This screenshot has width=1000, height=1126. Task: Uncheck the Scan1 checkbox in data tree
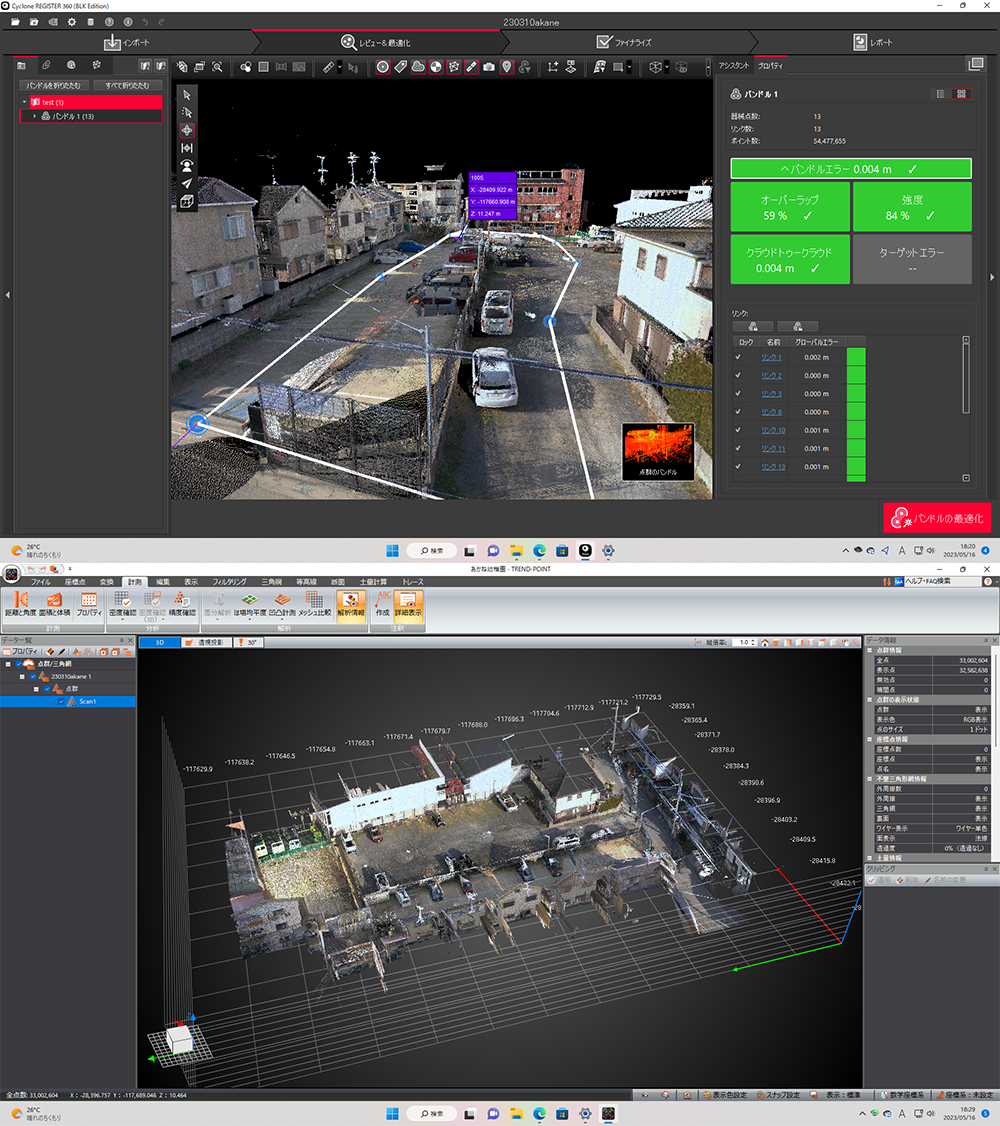61,702
